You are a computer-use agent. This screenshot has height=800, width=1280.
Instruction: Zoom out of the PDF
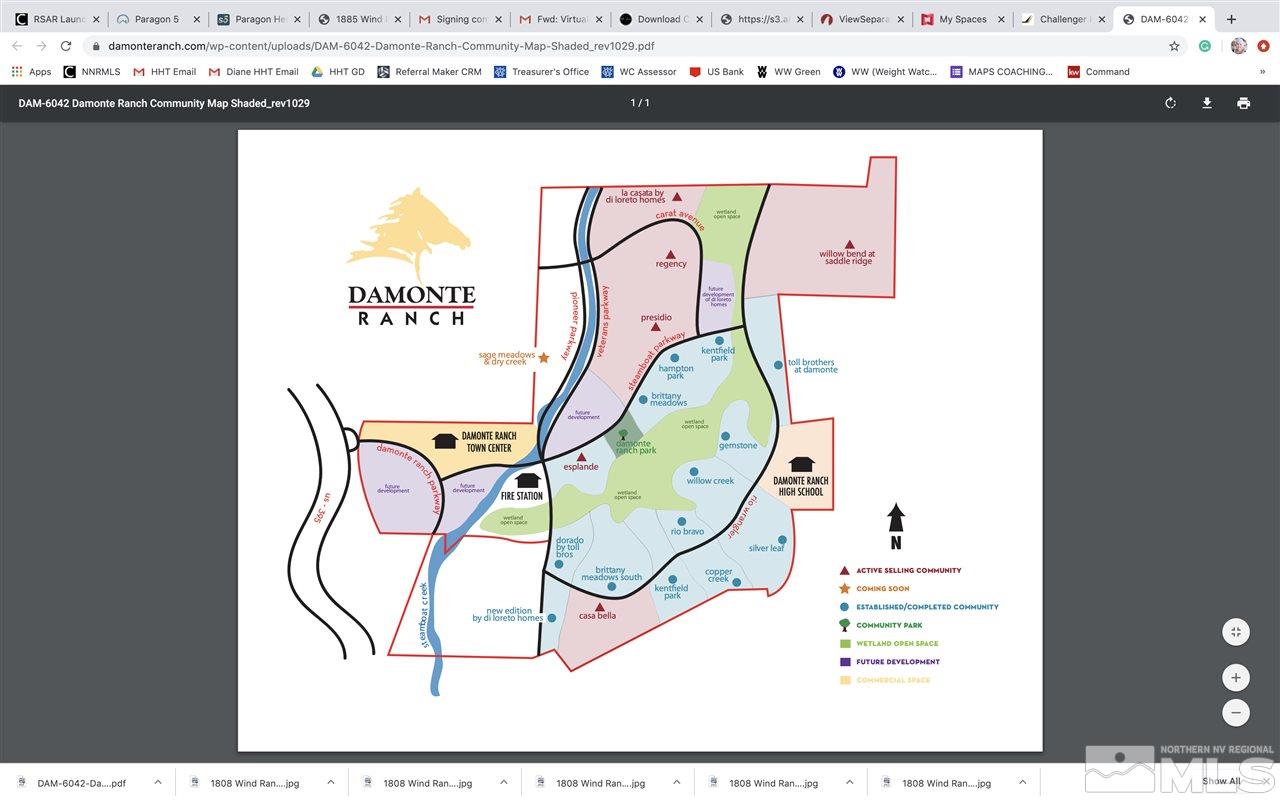pos(1236,713)
